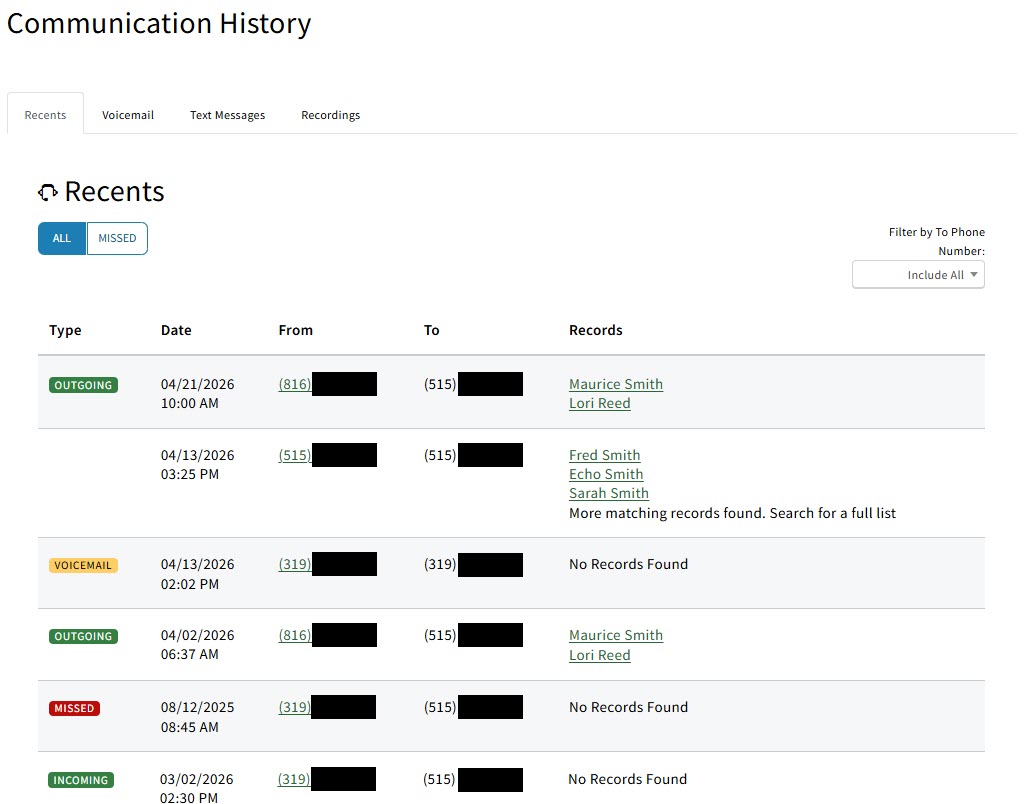The height and width of the screenshot is (804, 1024).
Task: Open the Voicemail tab
Action: (128, 115)
